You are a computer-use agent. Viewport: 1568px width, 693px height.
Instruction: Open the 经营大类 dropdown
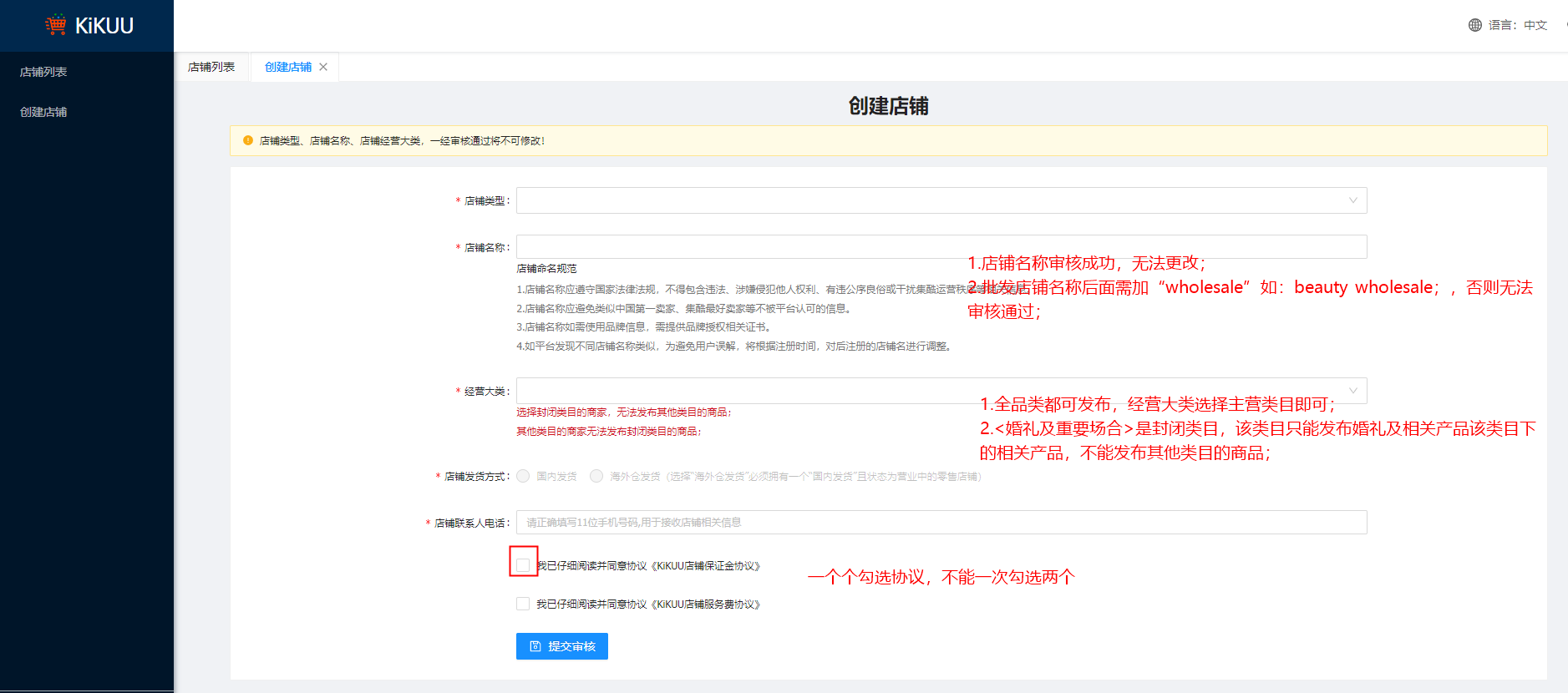point(941,391)
